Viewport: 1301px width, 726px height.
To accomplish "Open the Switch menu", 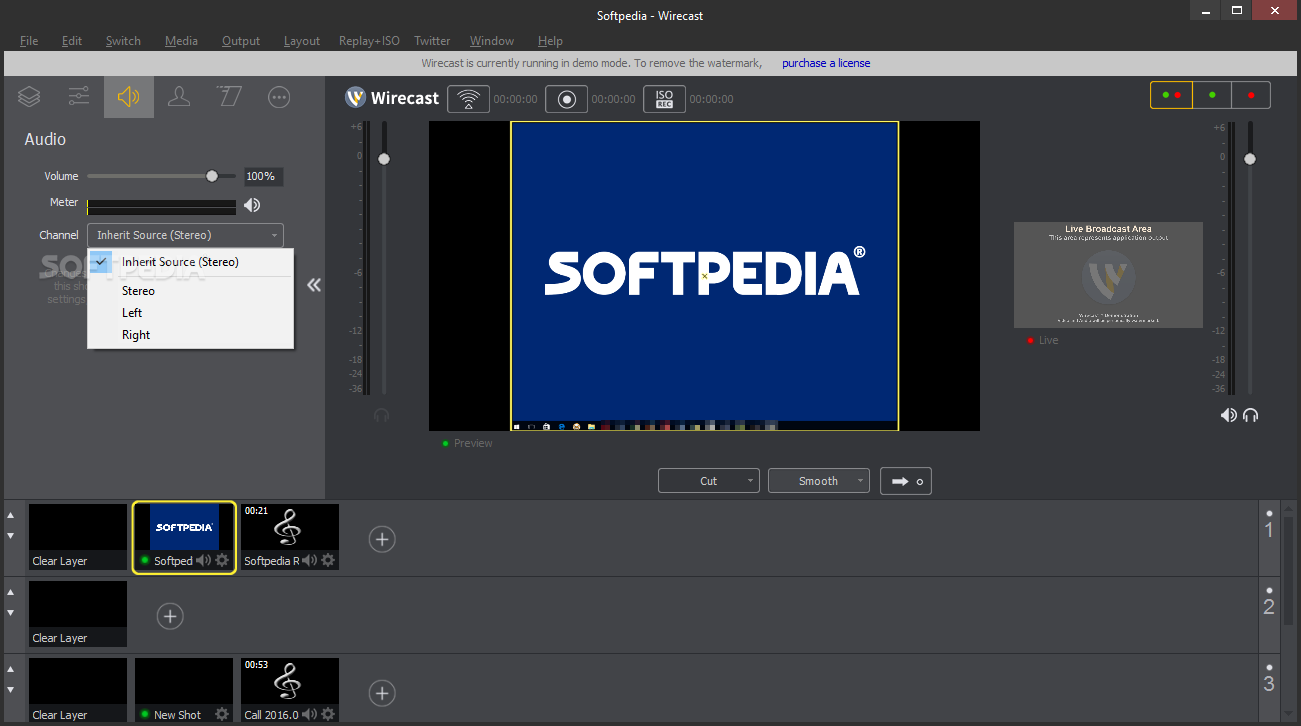I will (123, 41).
